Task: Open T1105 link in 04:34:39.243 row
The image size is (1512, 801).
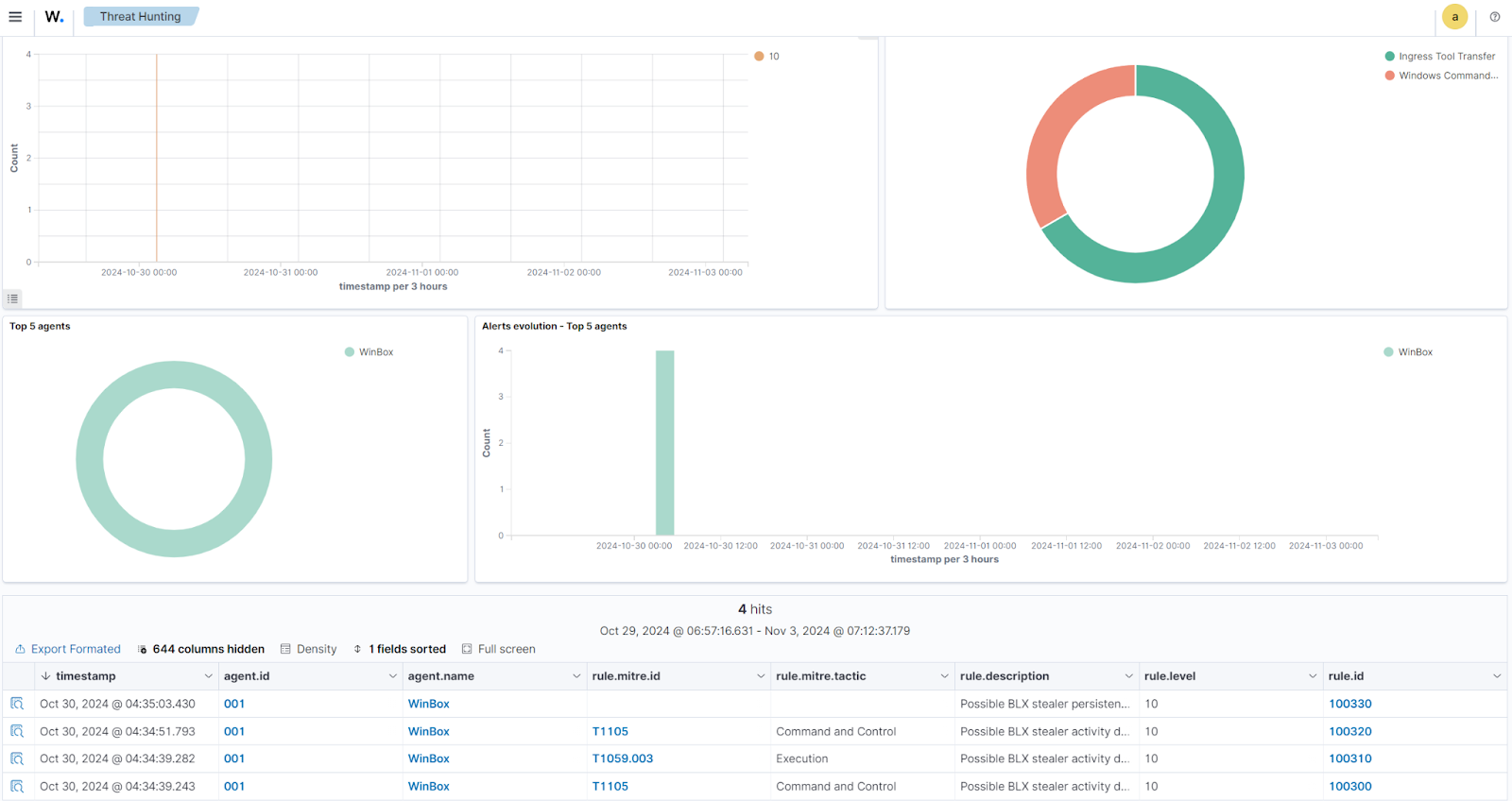Action: (x=610, y=786)
